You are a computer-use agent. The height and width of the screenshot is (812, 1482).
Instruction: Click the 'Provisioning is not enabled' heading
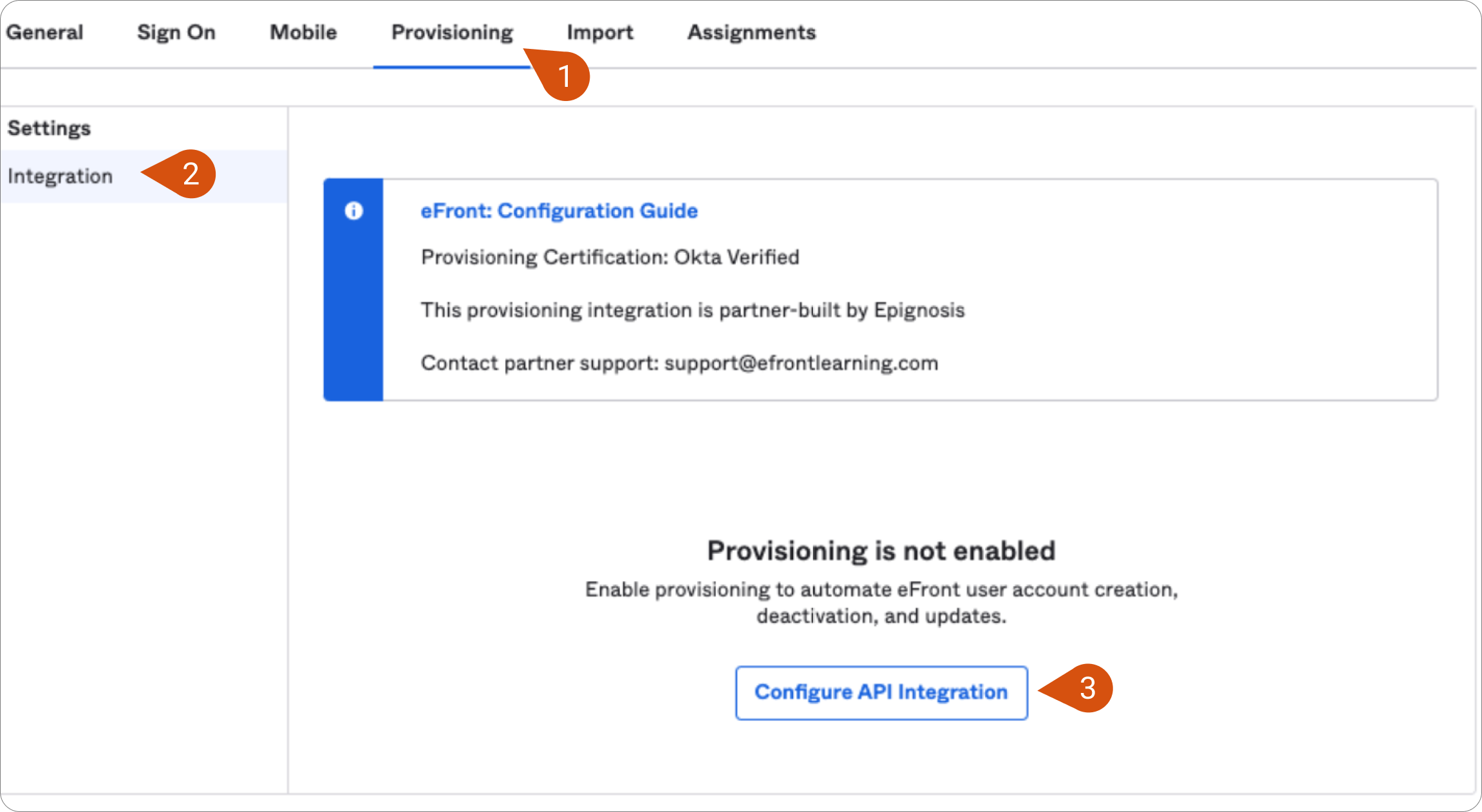pyautogui.click(x=881, y=551)
